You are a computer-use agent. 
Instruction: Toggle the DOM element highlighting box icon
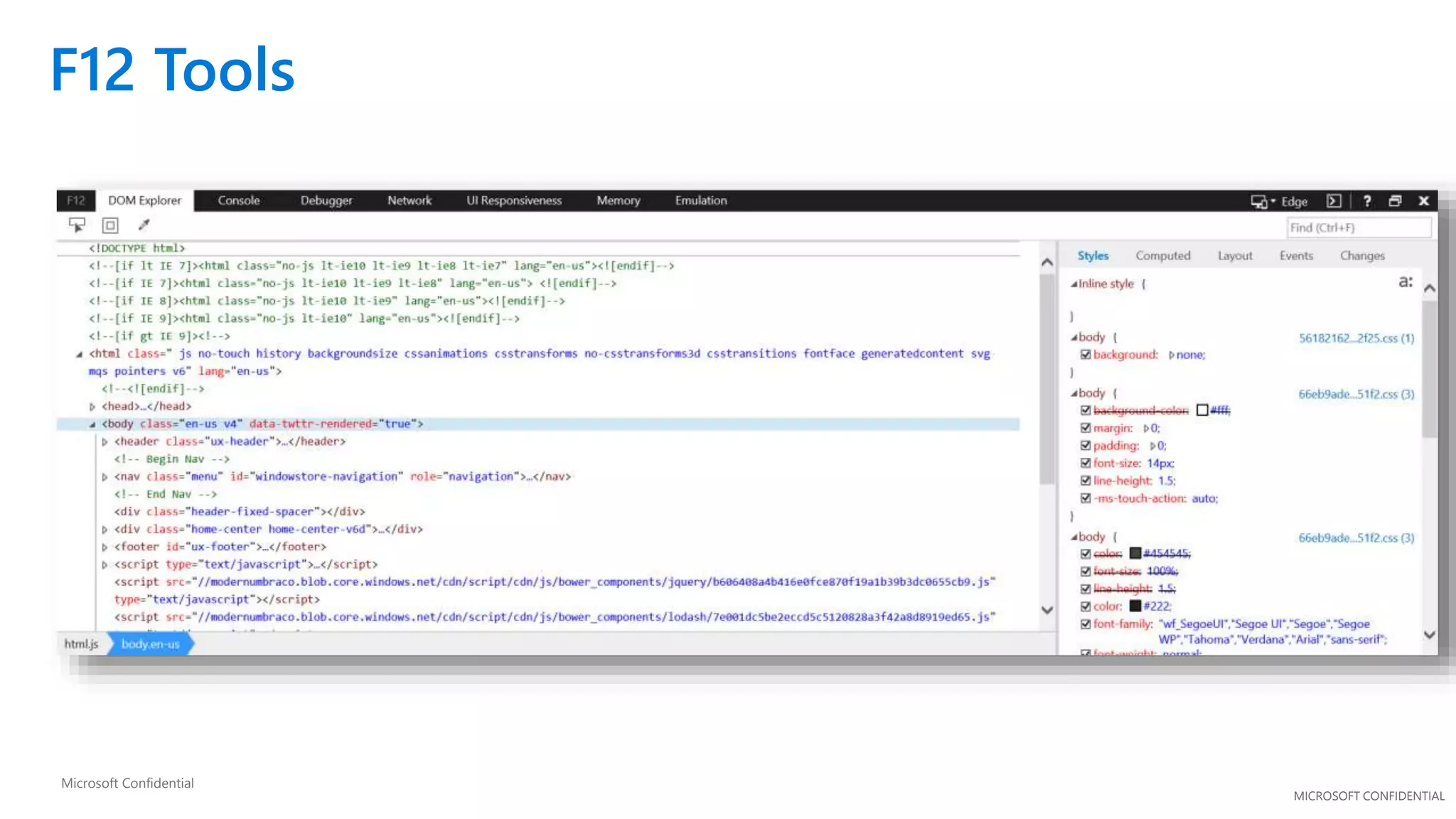coord(110,225)
